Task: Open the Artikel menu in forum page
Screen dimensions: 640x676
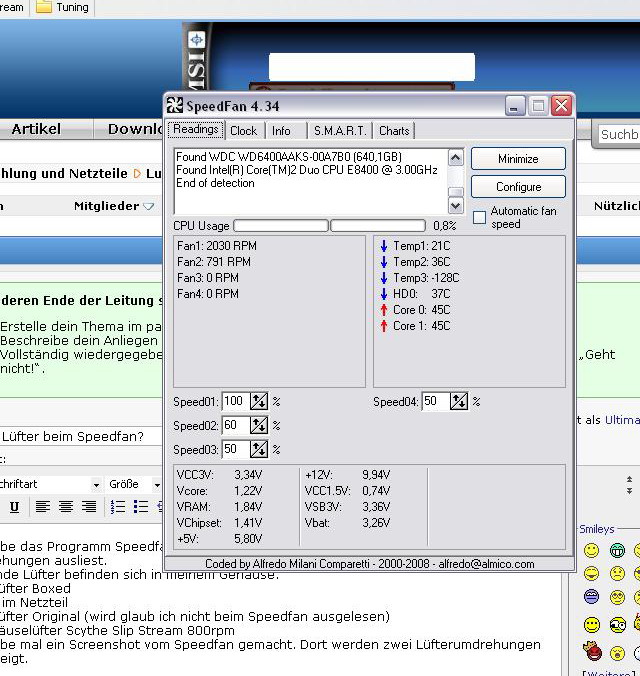Action: pyautogui.click(x=36, y=129)
